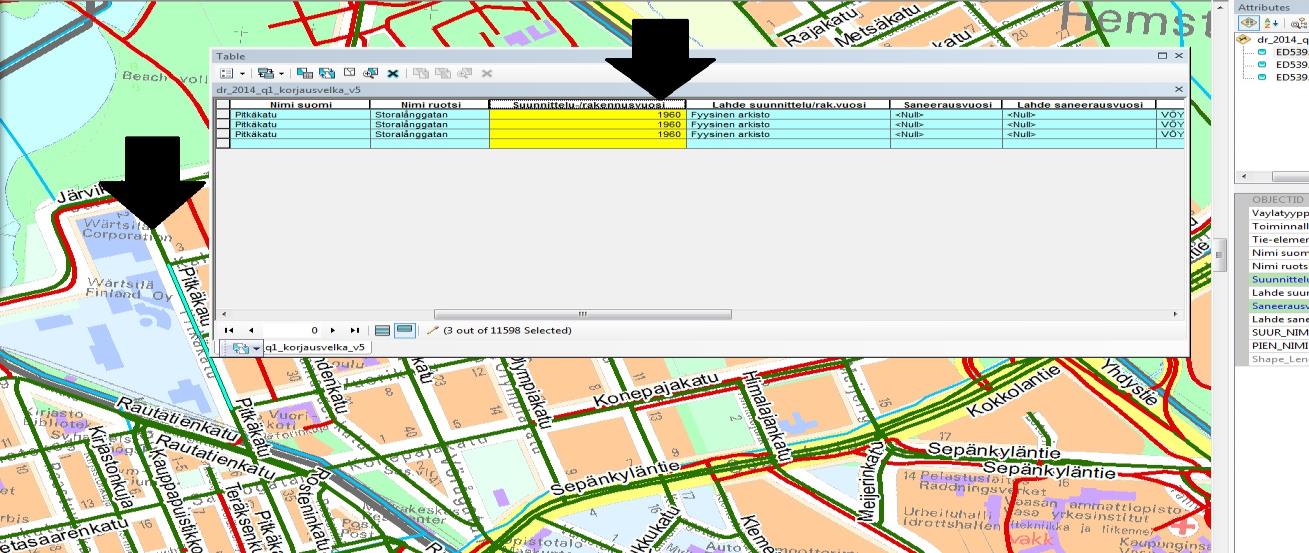
Task: Maximize the Table window
Action: pyautogui.click(x=1162, y=57)
